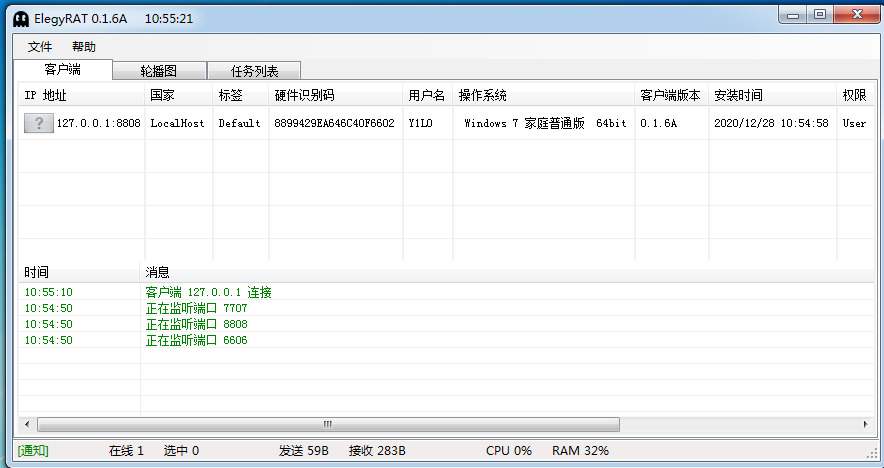The width and height of the screenshot is (884, 468).
Task: Click the window resize grip corner
Action: click(x=872, y=453)
